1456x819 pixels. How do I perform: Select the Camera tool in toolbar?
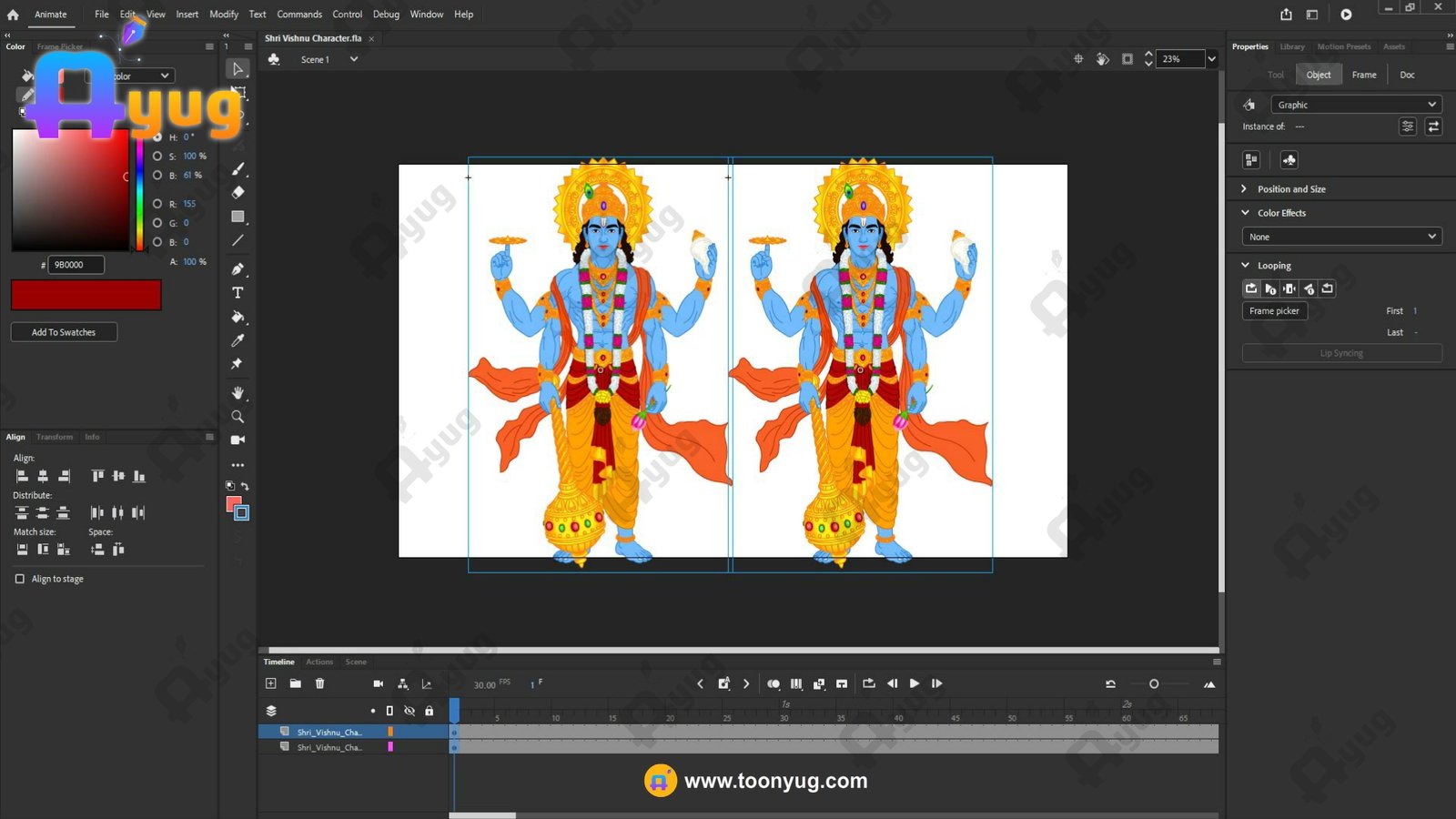(x=238, y=440)
